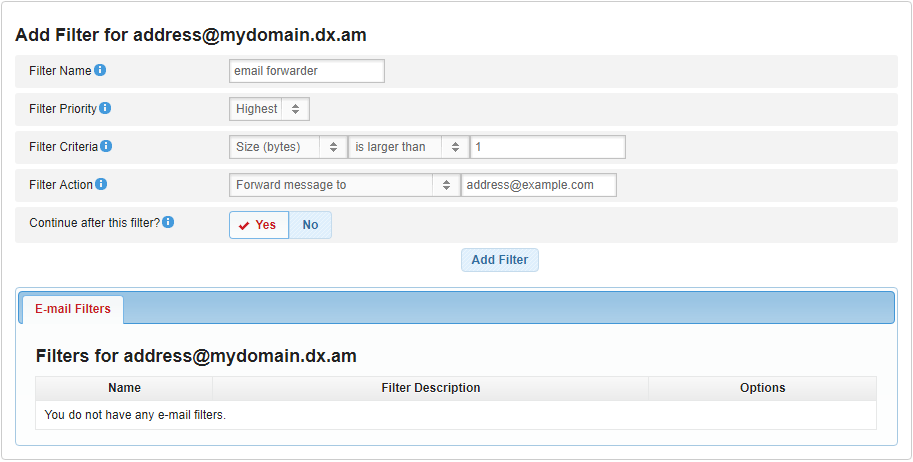
Task: Click the info icon beside Filter Action
Action: [x=101, y=184]
